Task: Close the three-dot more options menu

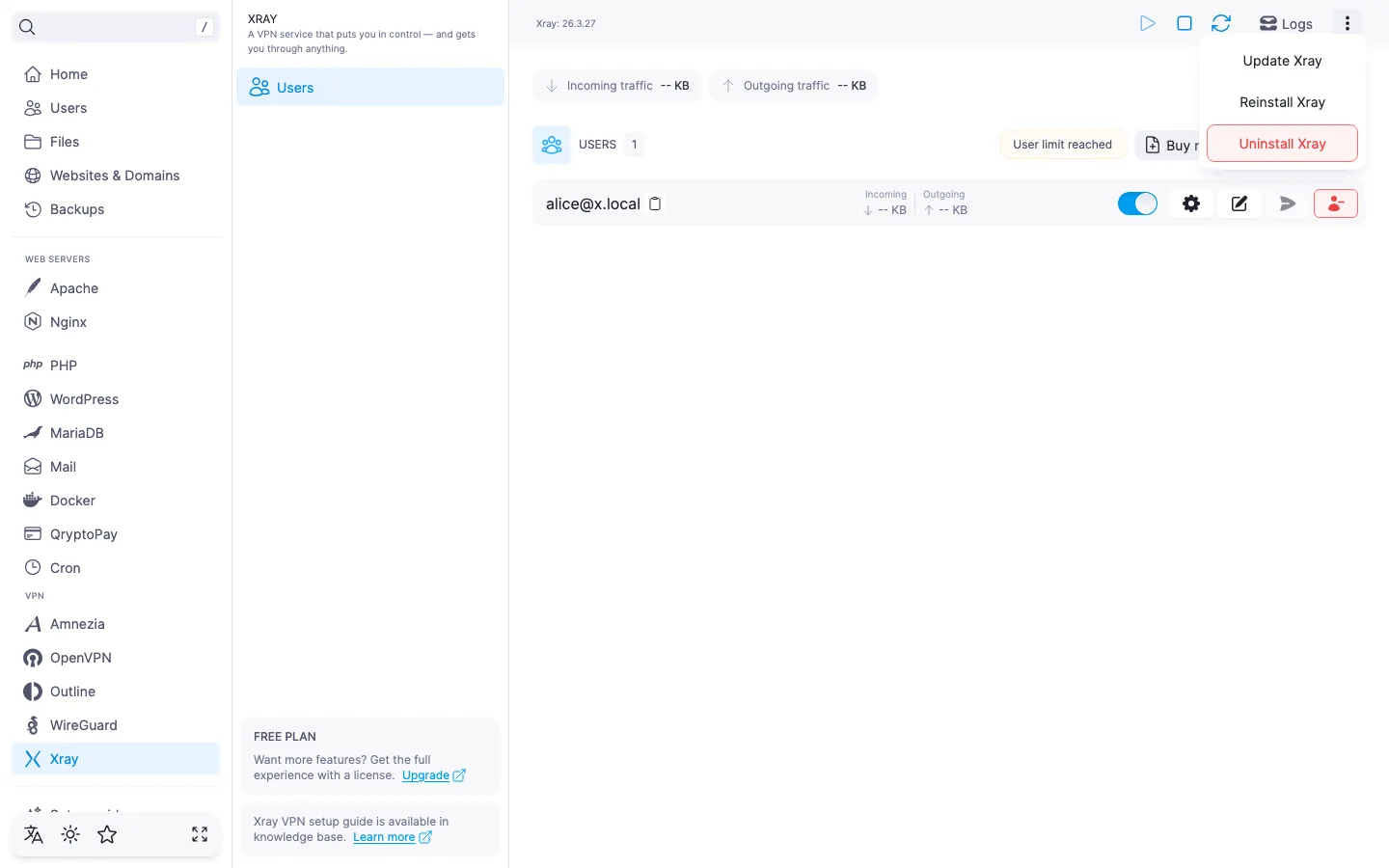Action: [1348, 23]
